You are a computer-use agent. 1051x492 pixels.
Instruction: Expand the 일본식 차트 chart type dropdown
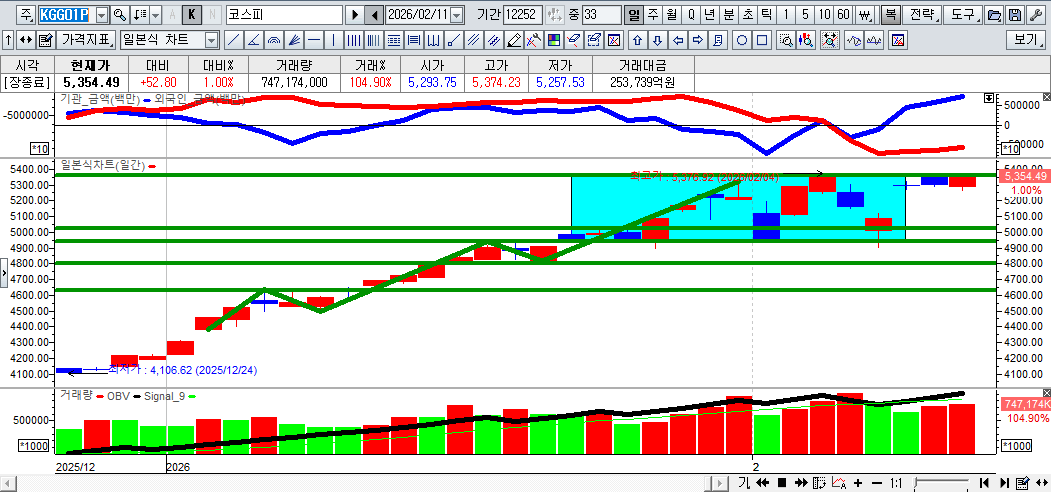(x=211, y=40)
